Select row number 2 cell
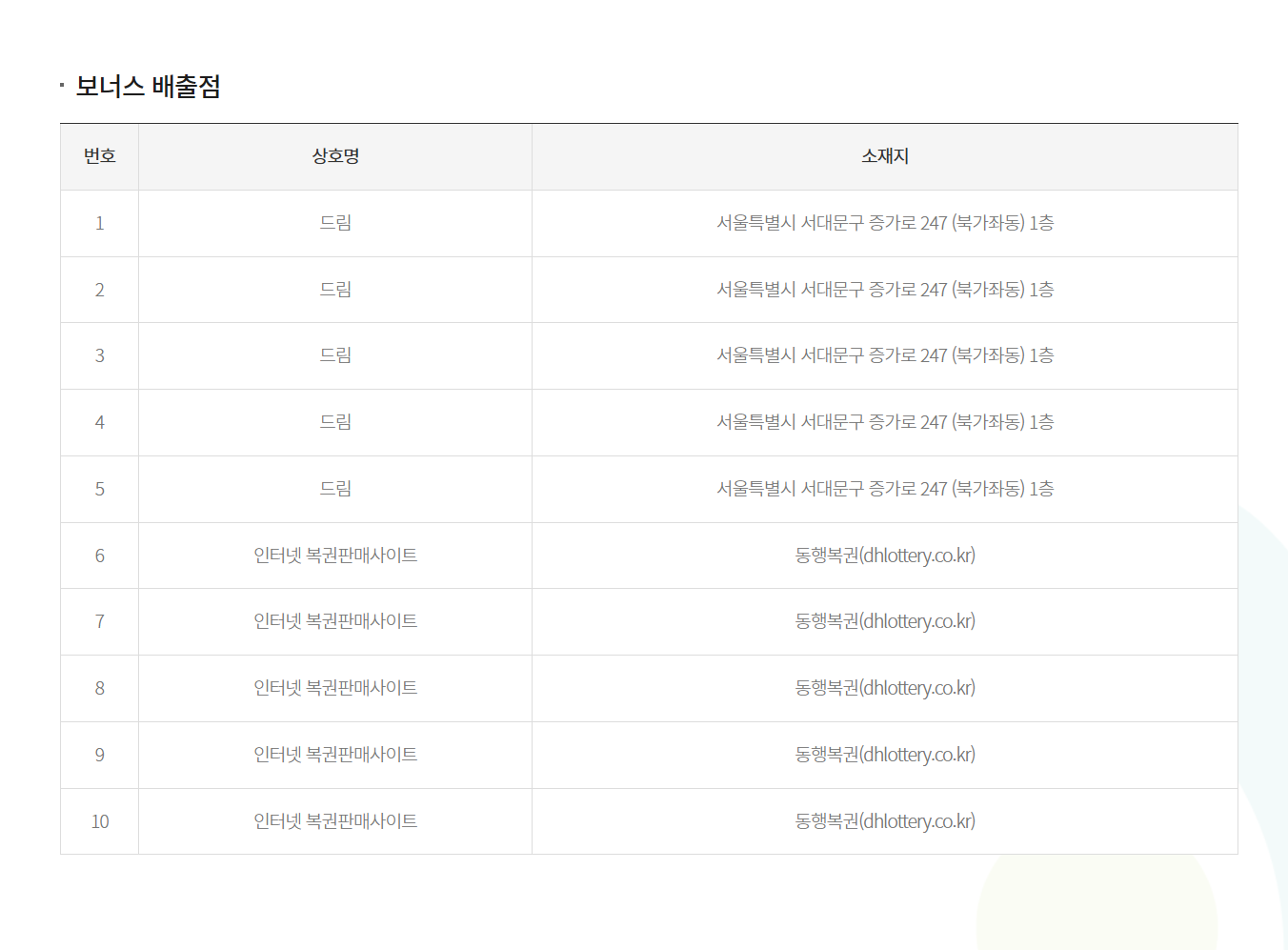 point(99,290)
